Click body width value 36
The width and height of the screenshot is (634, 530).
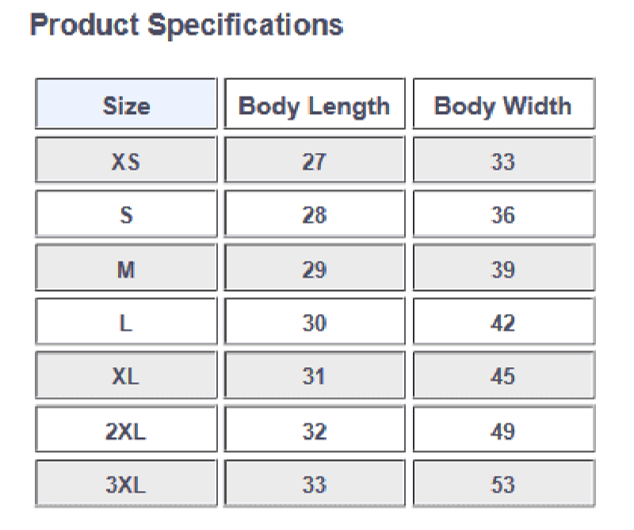tap(503, 215)
